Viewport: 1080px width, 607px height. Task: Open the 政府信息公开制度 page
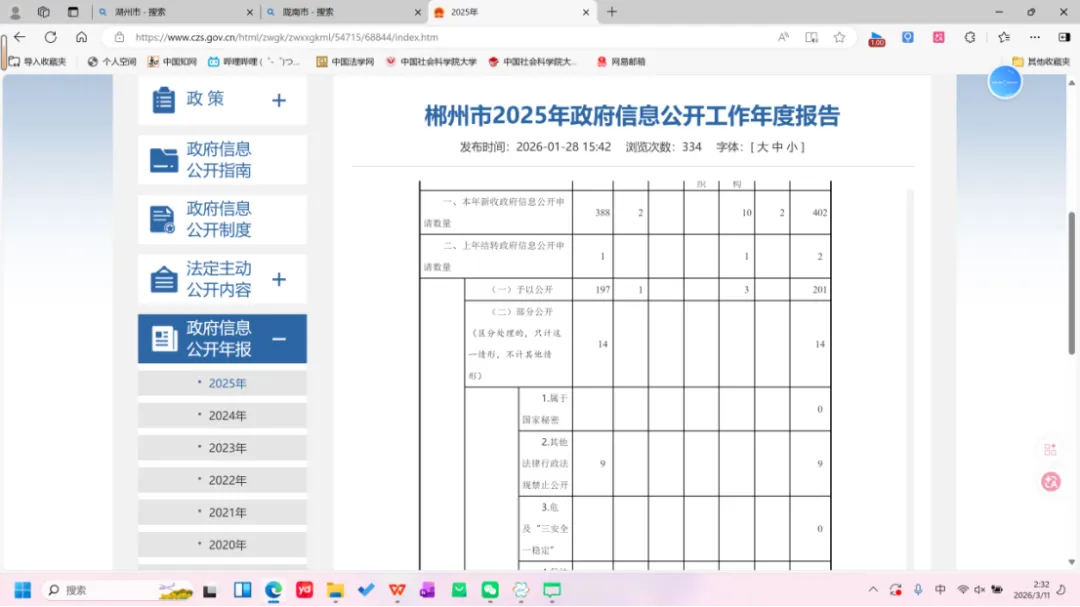[222, 220]
